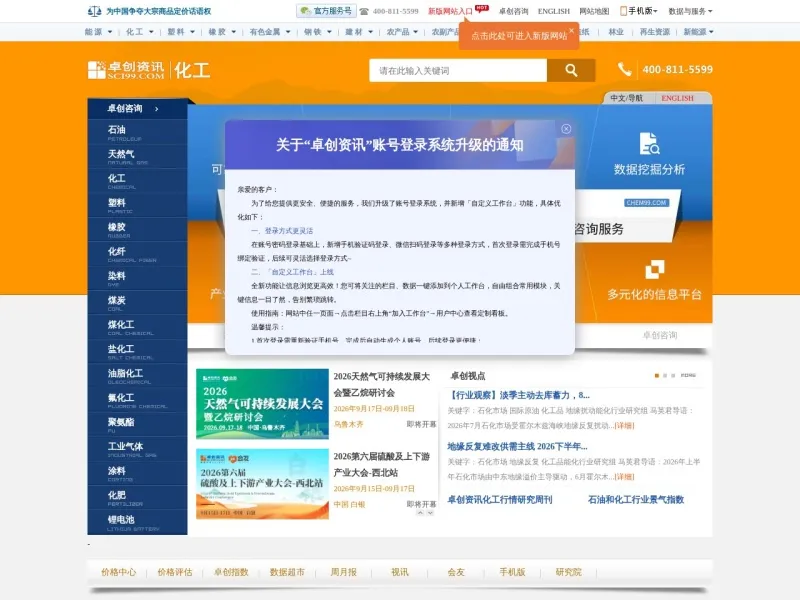Open the 2026第六届硫酸 conference banner image
Image resolution: width=800 pixels, height=600 pixels.
pyautogui.click(x=262, y=484)
